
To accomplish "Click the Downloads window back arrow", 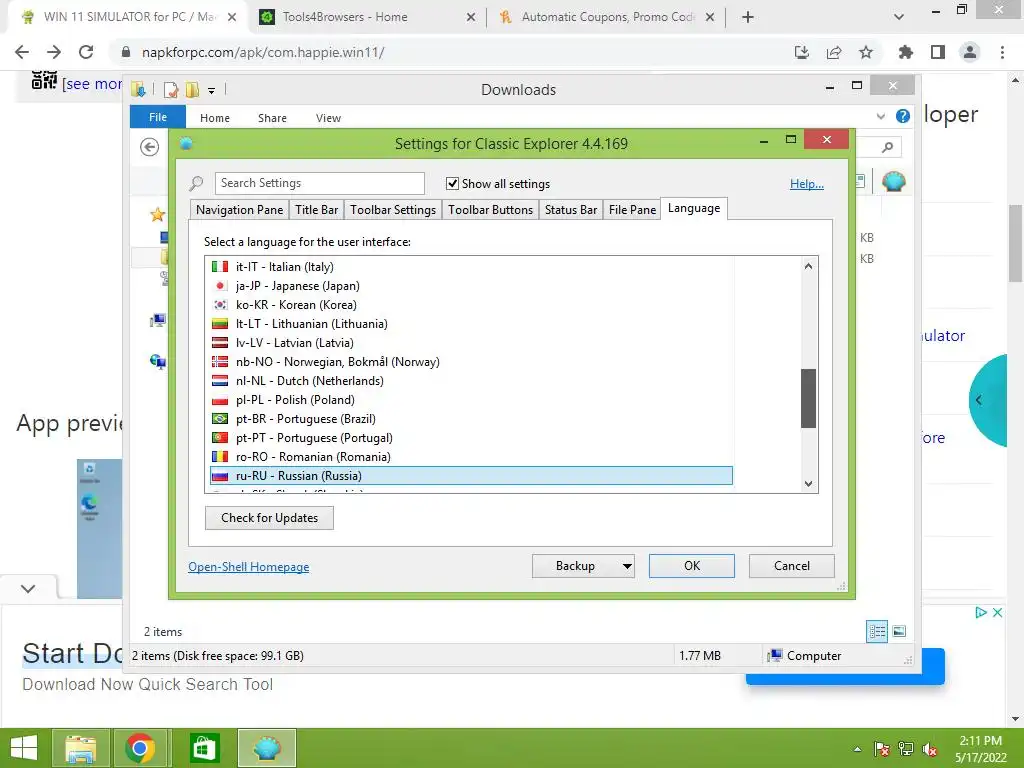I will (x=150, y=147).
